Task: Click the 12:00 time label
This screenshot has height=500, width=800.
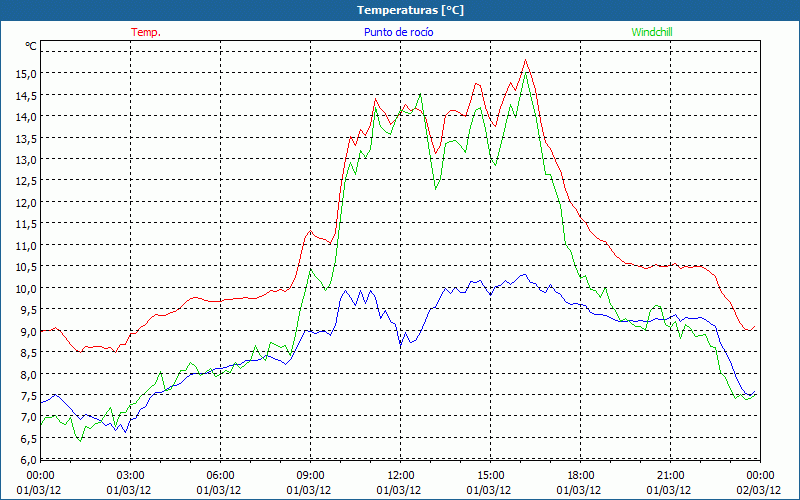Action: pos(401,476)
